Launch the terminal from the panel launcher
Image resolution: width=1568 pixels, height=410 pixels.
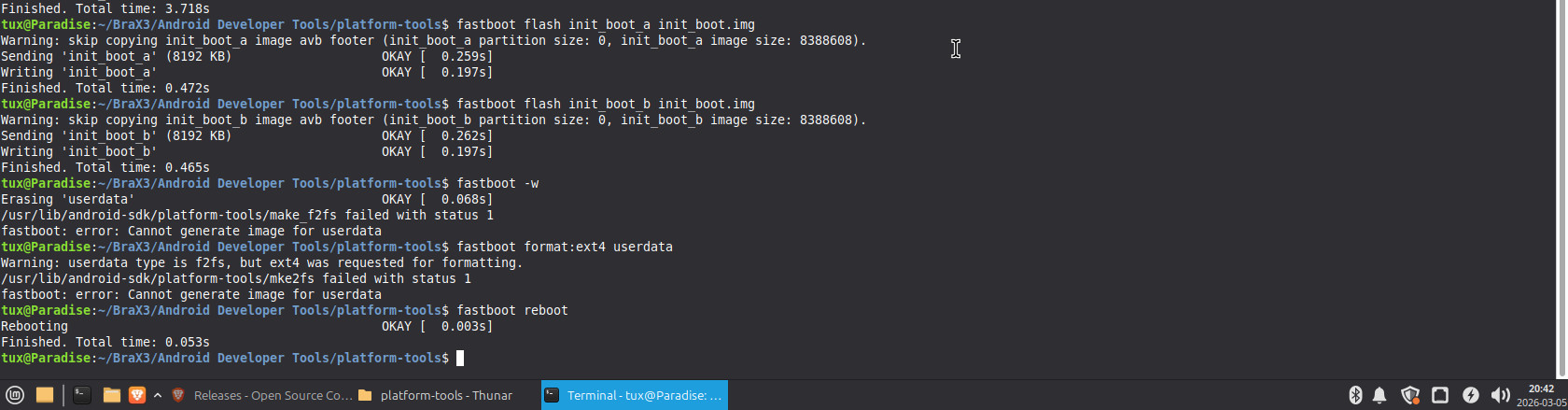click(82, 395)
